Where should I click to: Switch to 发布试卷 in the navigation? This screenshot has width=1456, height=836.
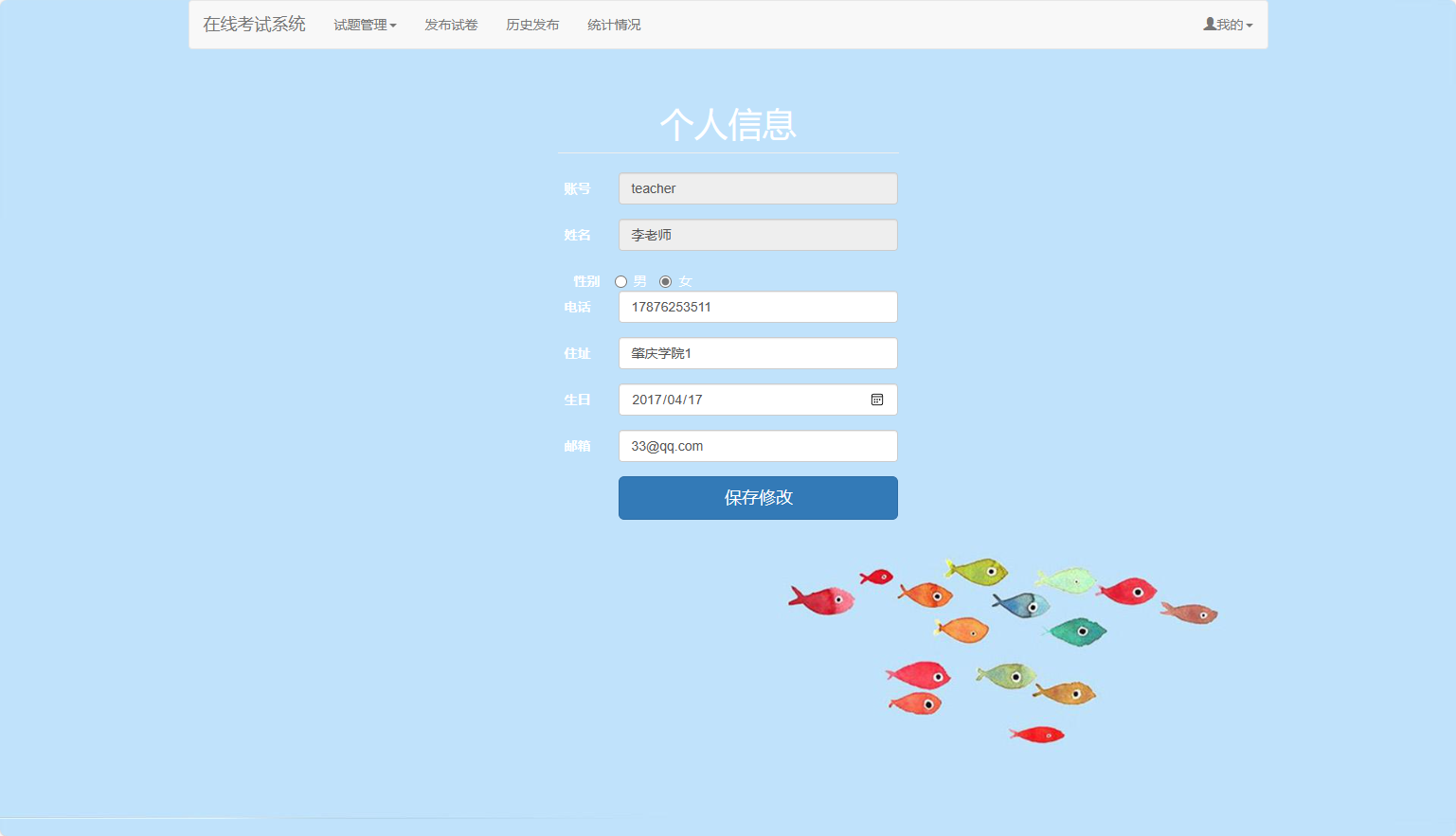click(x=452, y=25)
